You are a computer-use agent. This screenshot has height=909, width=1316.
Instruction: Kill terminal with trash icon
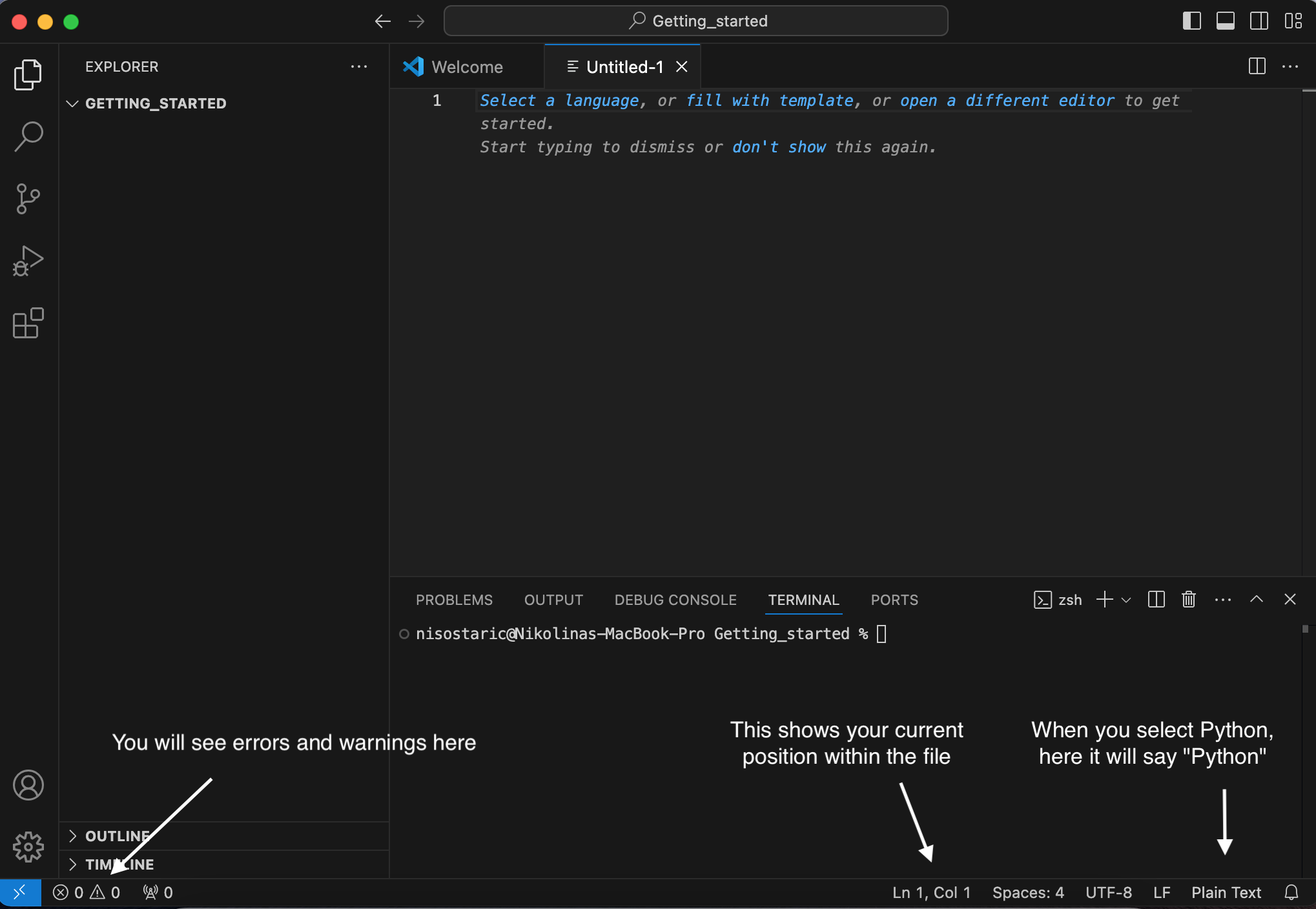1188,600
